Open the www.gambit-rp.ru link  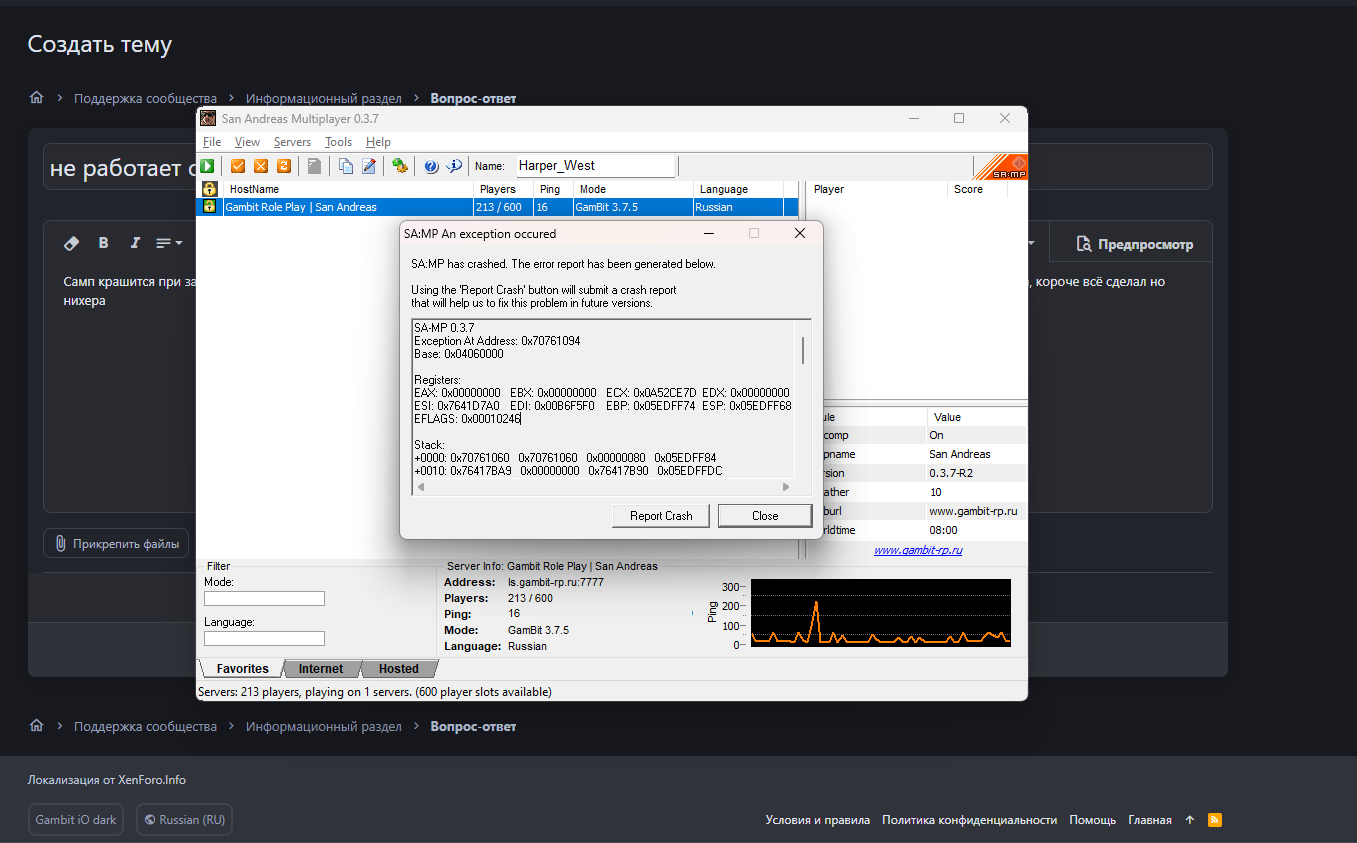click(918, 550)
